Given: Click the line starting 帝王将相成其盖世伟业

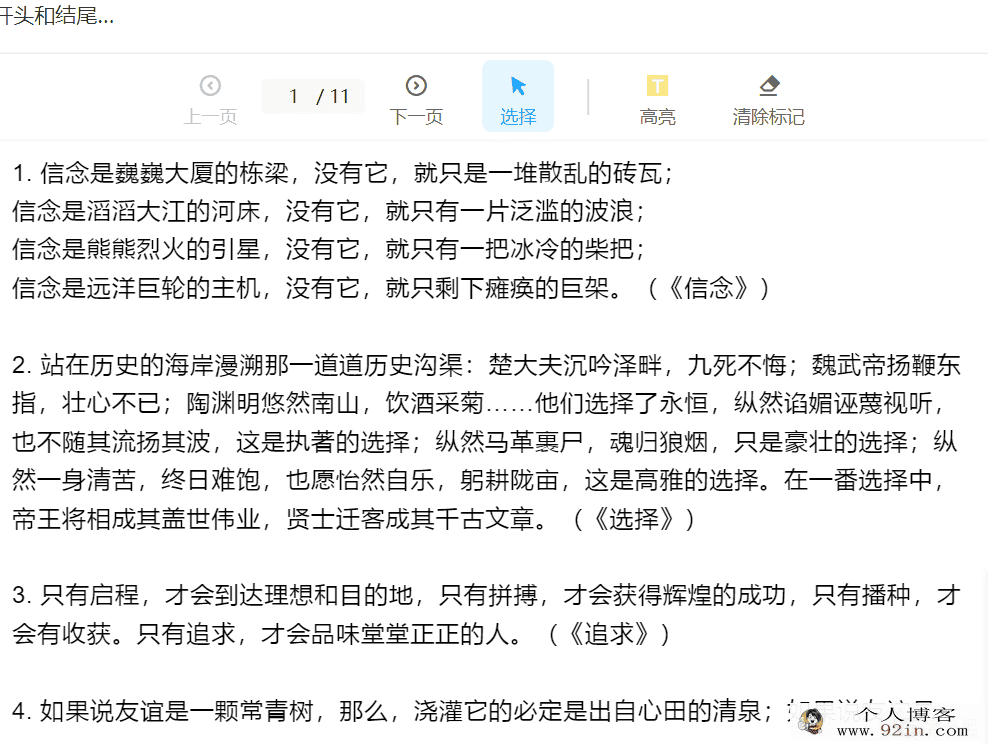Looking at the screenshot, I should (353, 520).
